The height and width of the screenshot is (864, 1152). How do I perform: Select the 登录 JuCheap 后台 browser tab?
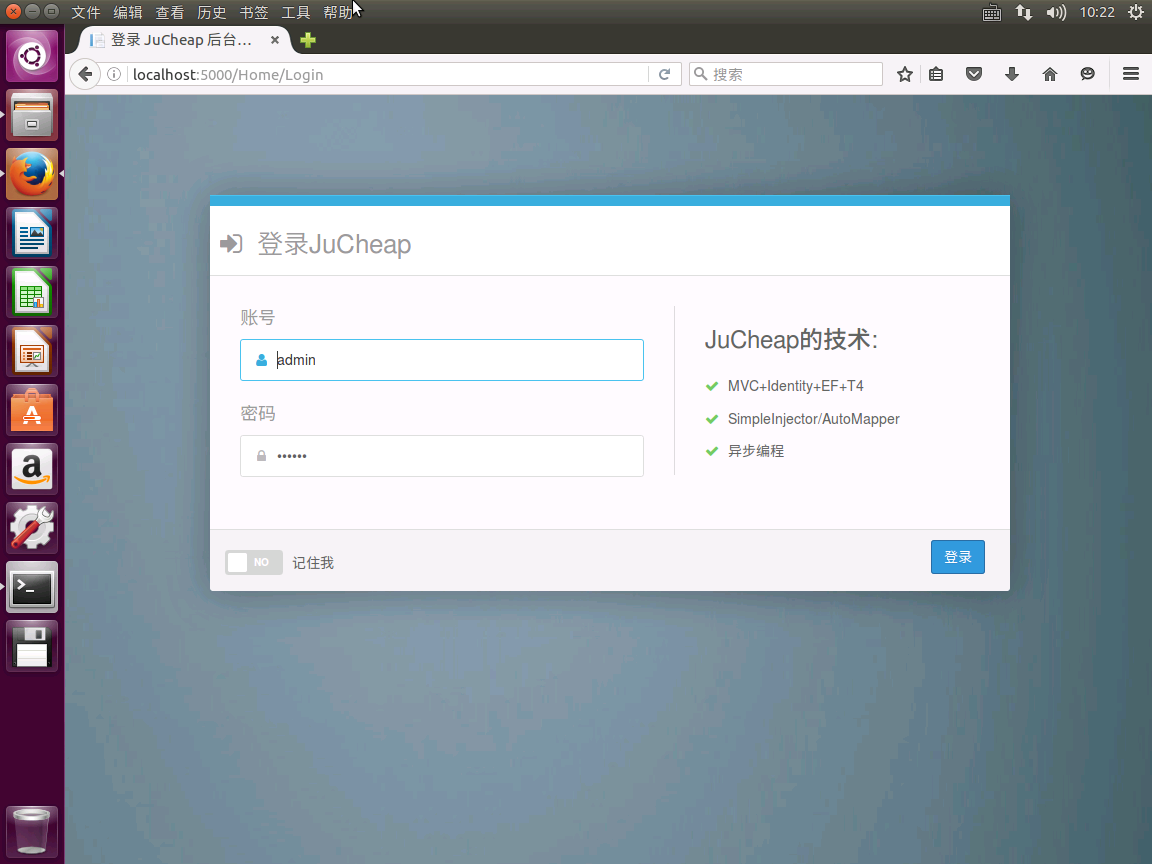pos(181,40)
